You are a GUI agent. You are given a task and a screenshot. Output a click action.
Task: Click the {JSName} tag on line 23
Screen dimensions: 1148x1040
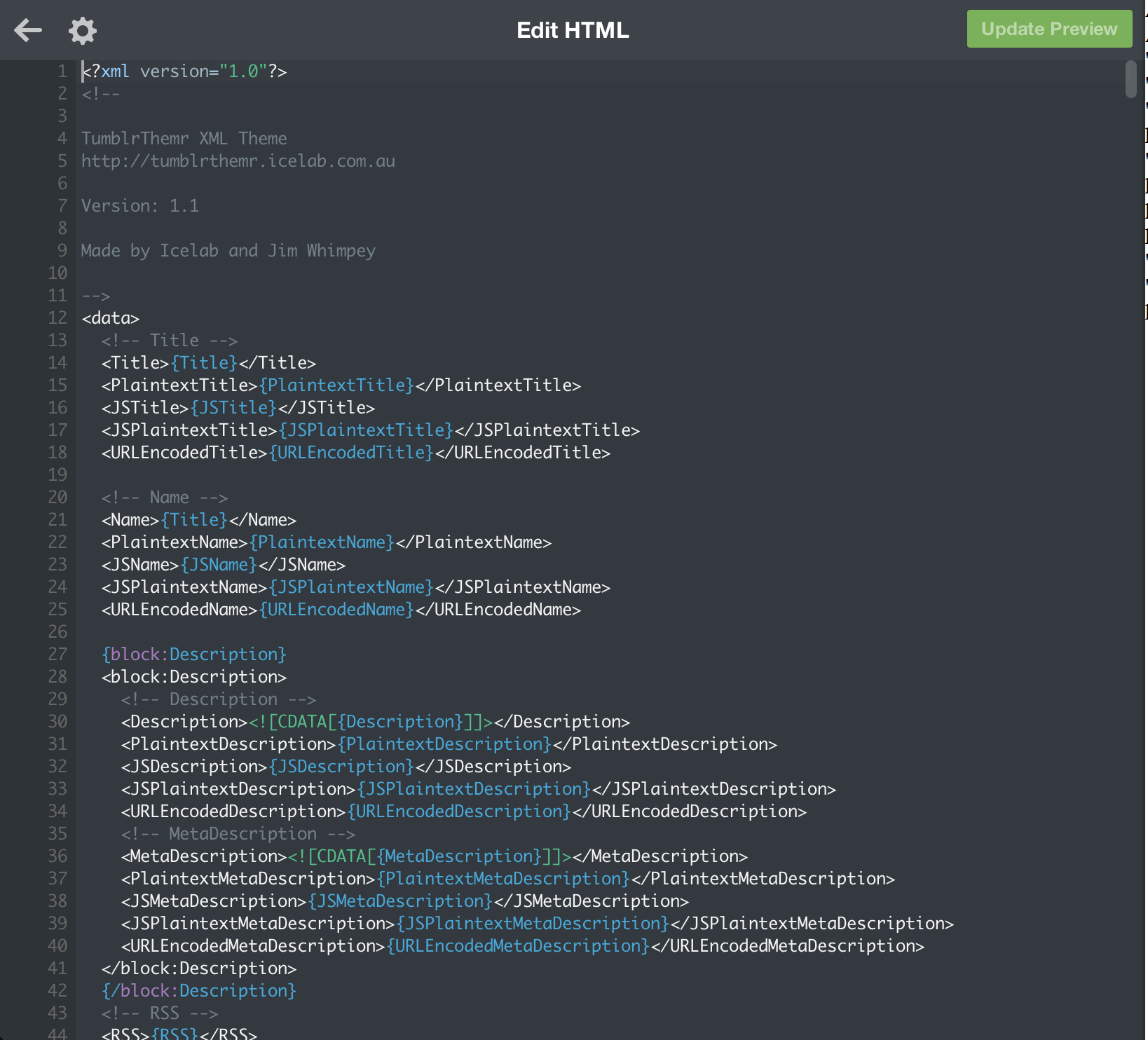coord(217,564)
